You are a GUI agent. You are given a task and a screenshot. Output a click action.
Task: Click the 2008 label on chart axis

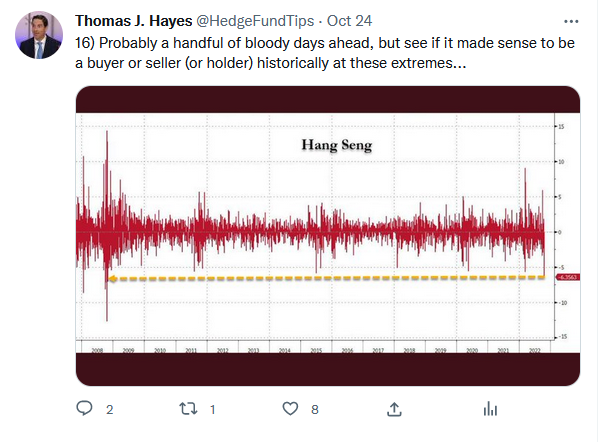tap(97, 350)
